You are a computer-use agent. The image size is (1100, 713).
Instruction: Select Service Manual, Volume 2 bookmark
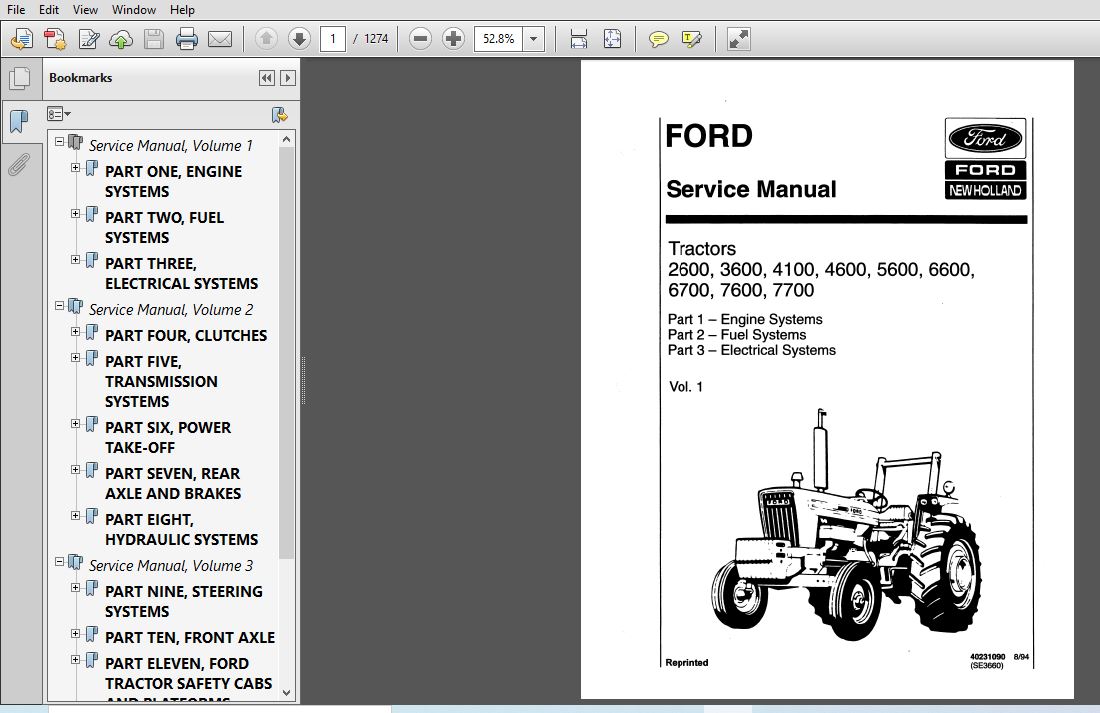point(170,310)
